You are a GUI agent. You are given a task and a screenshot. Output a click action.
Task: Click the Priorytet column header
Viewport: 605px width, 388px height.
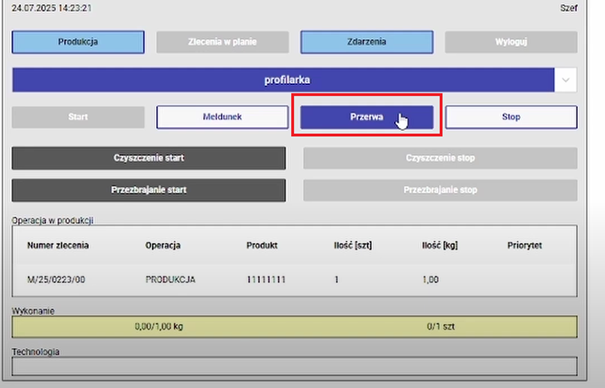524,246
